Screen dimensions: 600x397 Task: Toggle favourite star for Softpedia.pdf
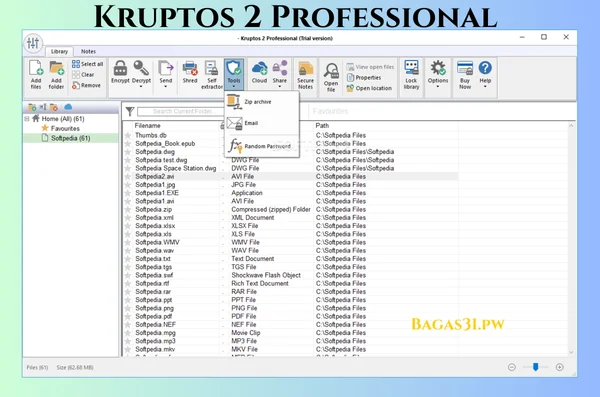pyautogui.click(x=127, y=316)
